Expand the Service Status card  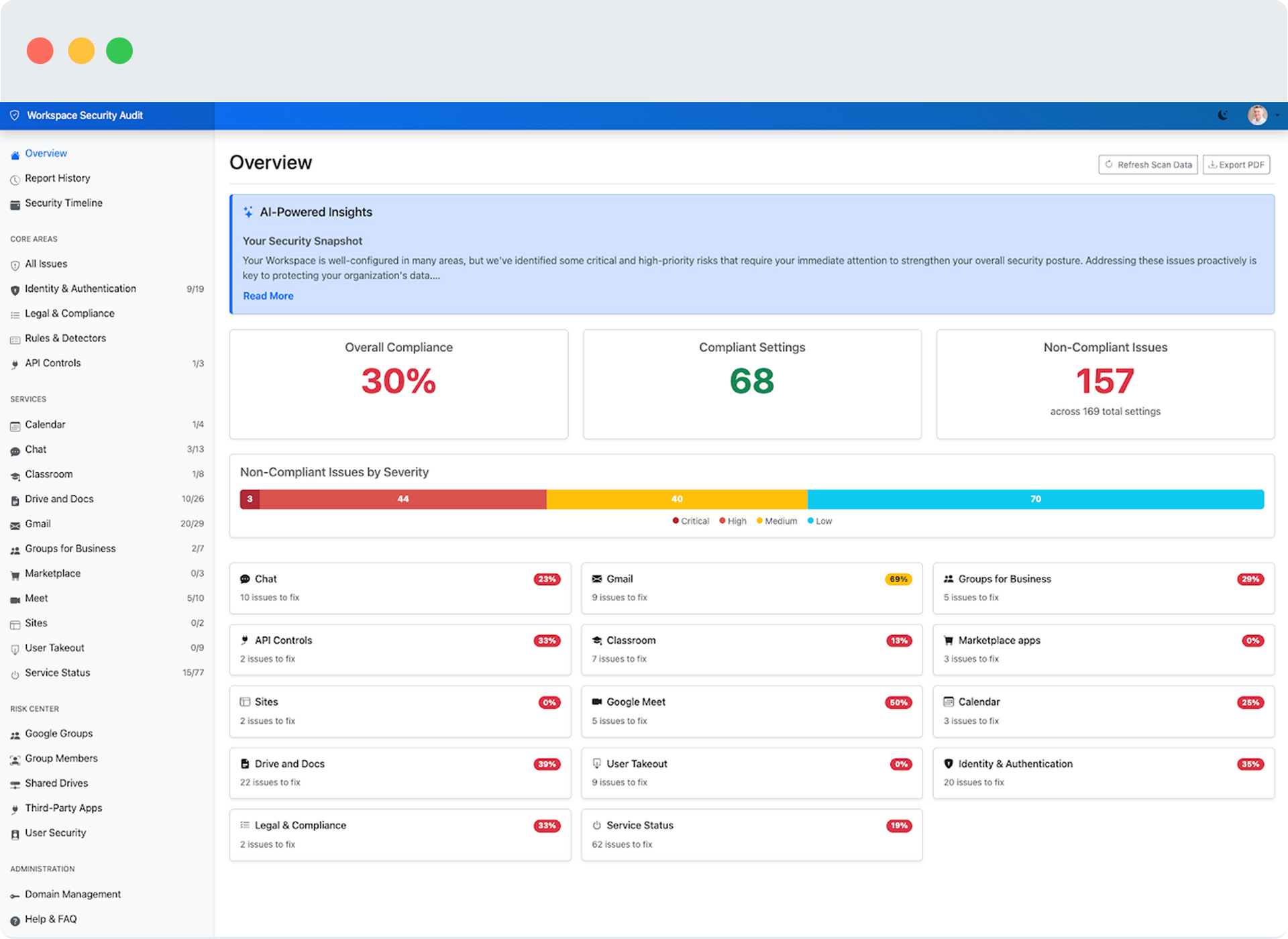pos(751,834)
